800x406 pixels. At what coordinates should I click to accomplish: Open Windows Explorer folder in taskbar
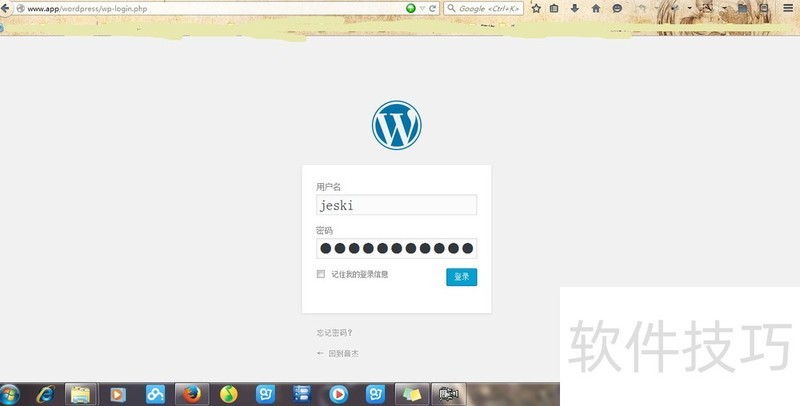[x=81, y=395]
